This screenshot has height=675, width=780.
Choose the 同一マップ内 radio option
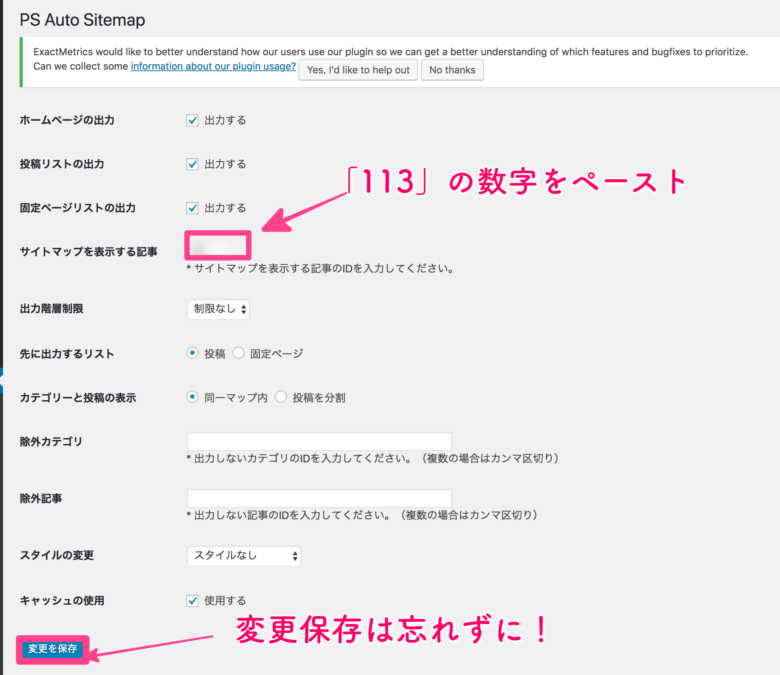[x=192, y=397]
